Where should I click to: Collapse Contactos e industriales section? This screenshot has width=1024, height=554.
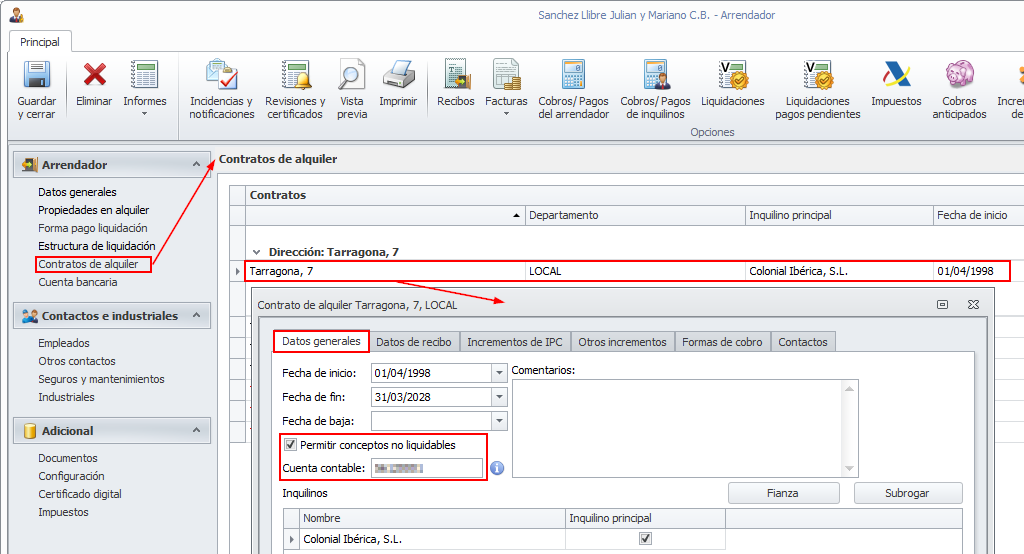click(197, 316)
